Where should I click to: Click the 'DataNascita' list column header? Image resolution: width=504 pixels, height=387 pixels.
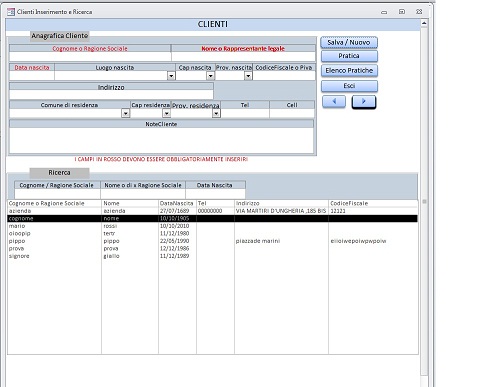tap(177, 203)
